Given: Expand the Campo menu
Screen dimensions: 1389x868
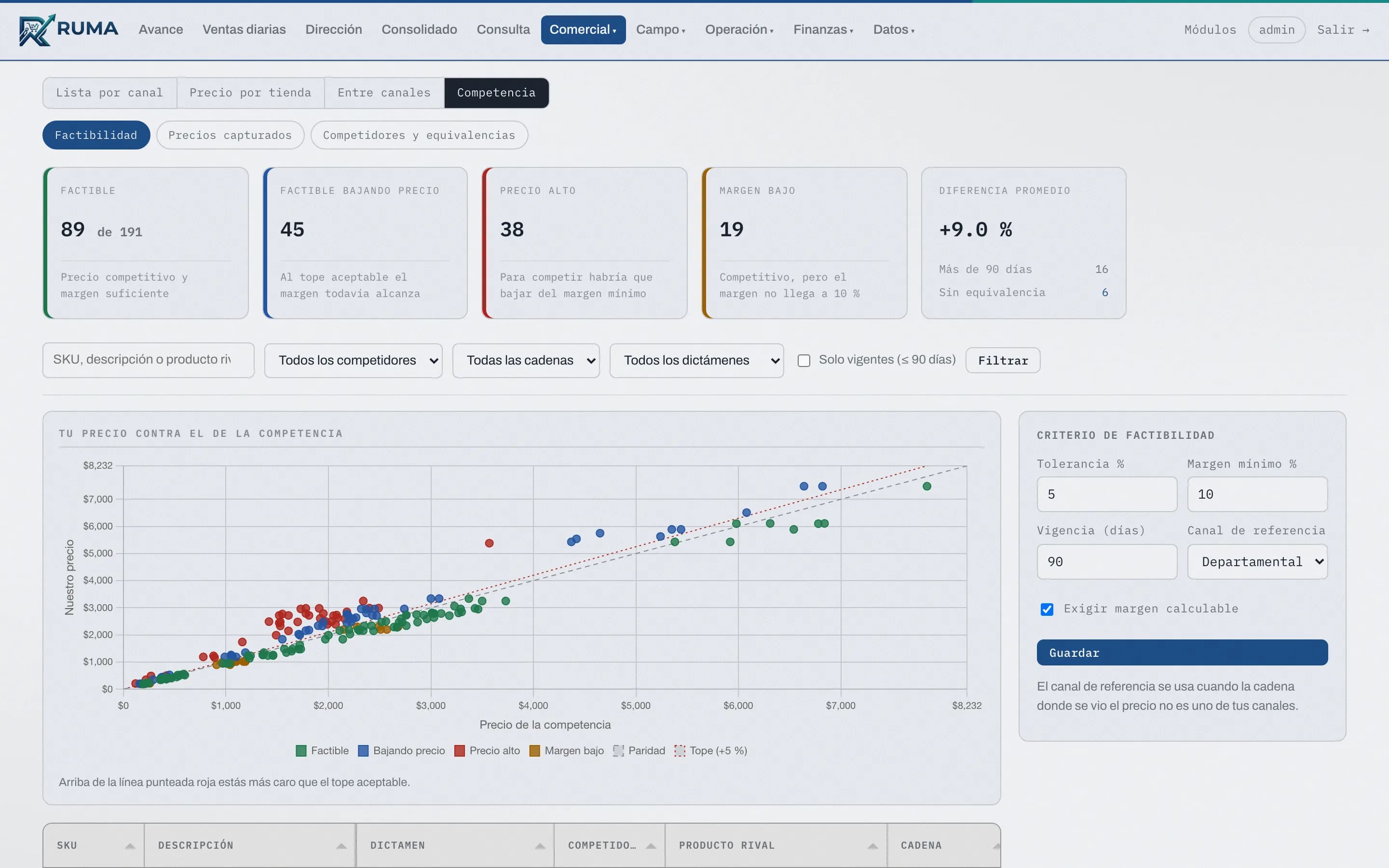Looking at the screenshot, I should point(661,30).
